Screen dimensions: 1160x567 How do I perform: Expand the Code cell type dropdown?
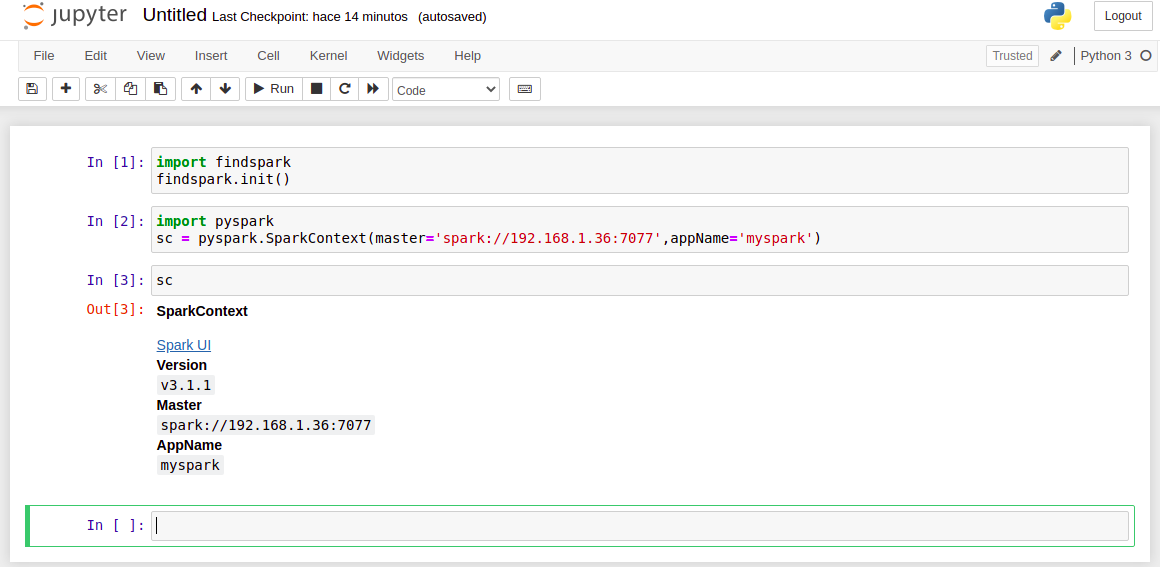click(446, 90)
